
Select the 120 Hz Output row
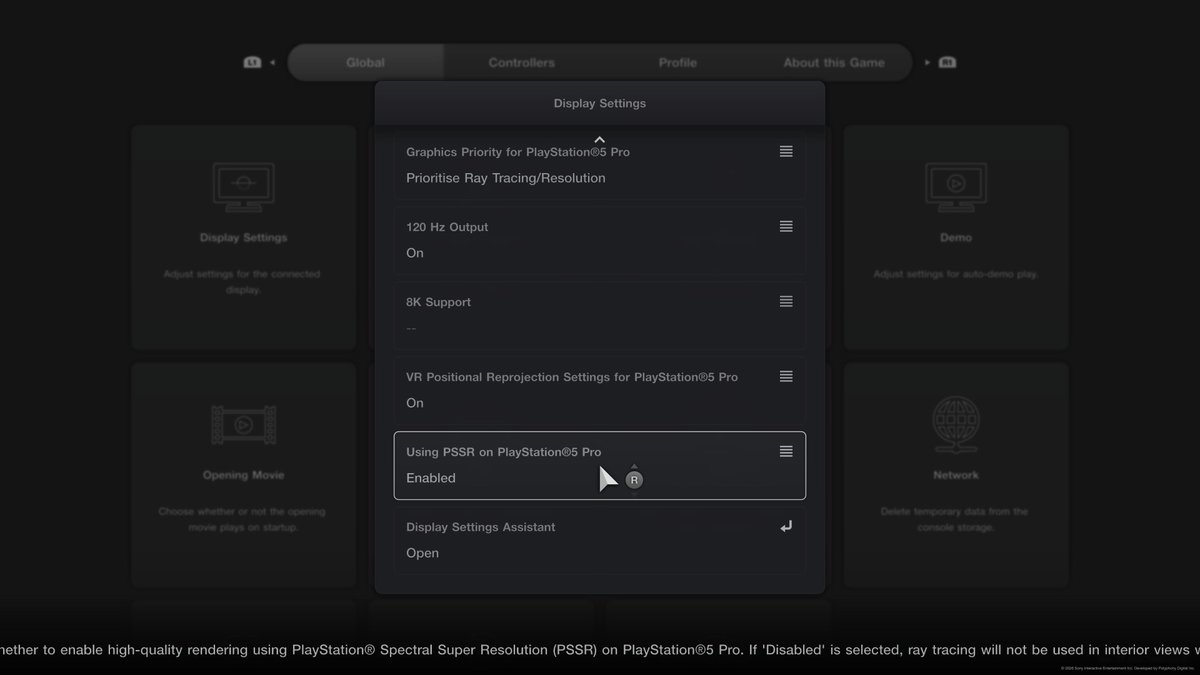click(600, 240)
